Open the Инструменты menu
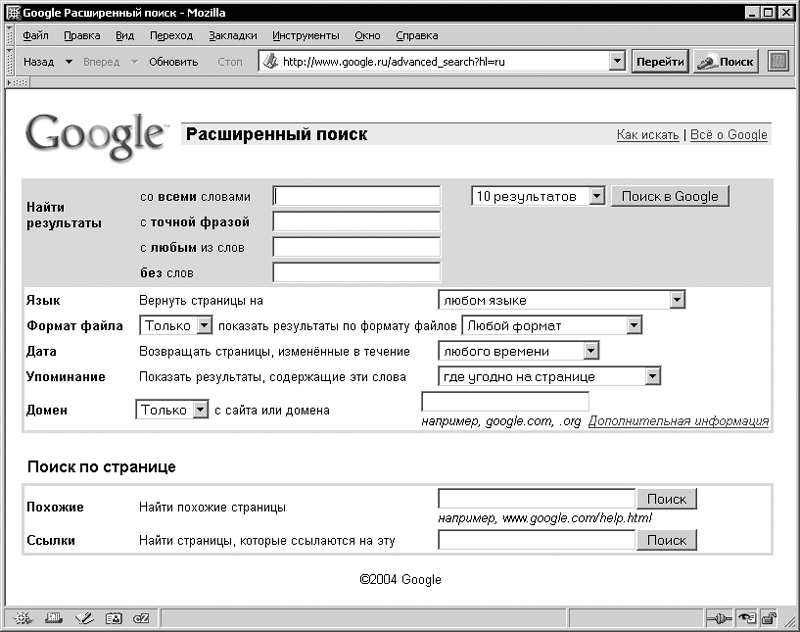The height and width of the screenshot is (632, 800). click(306, 35)
